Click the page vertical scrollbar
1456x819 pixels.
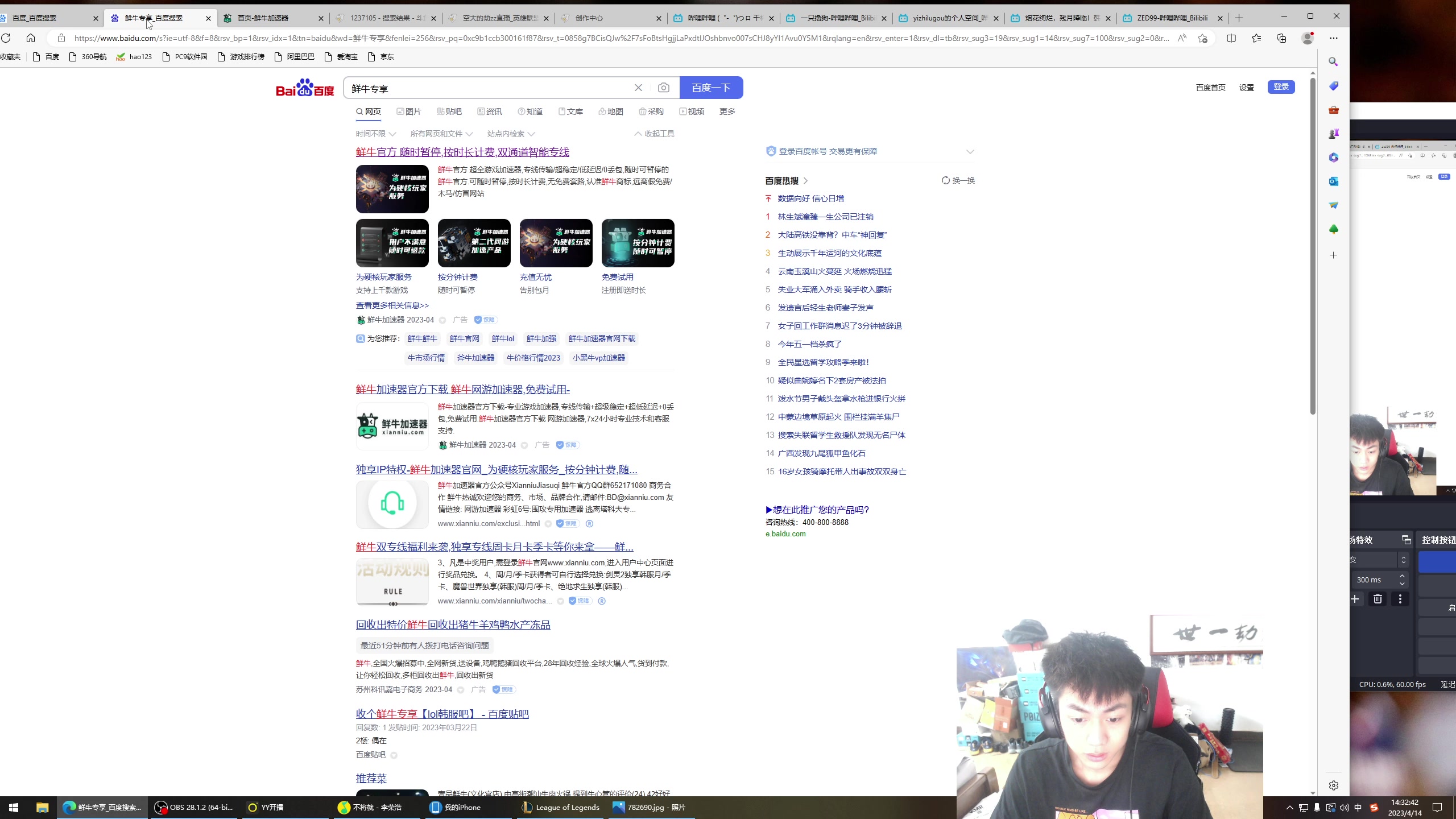point(1313,247)
